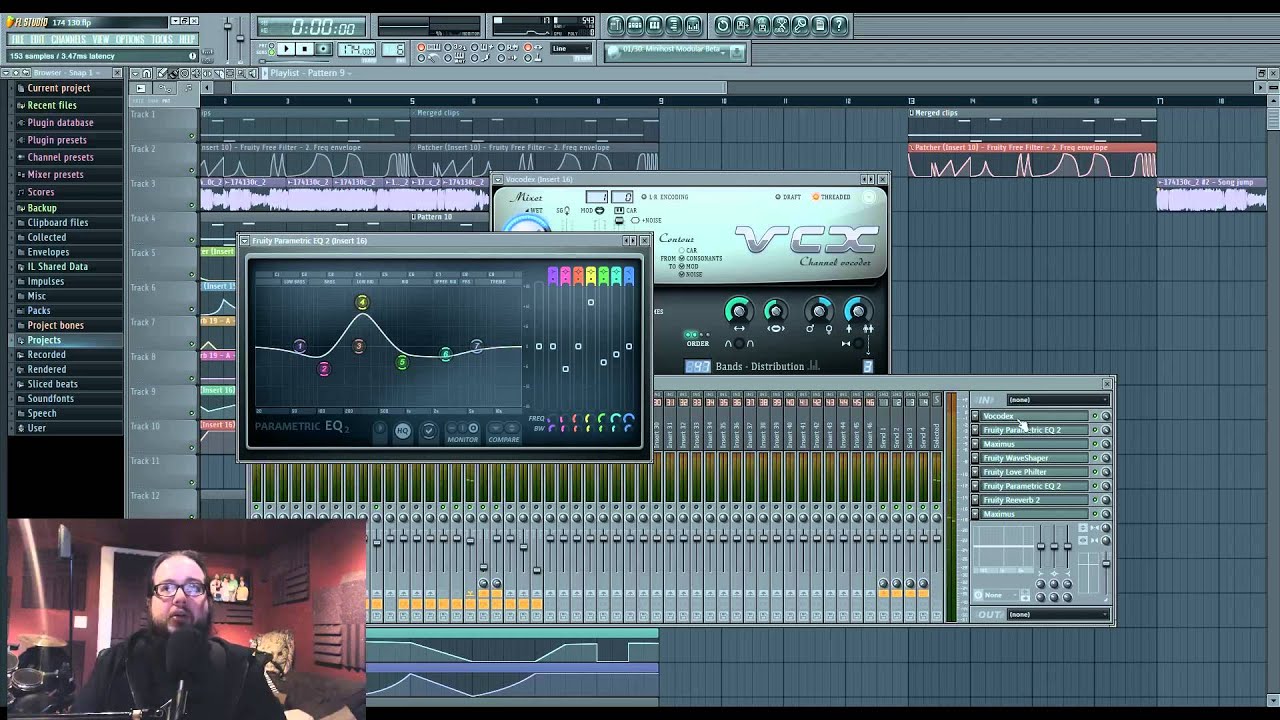
Task: Click the circular arrow undo icon in top toolbar
Action: tap(723, 25)
